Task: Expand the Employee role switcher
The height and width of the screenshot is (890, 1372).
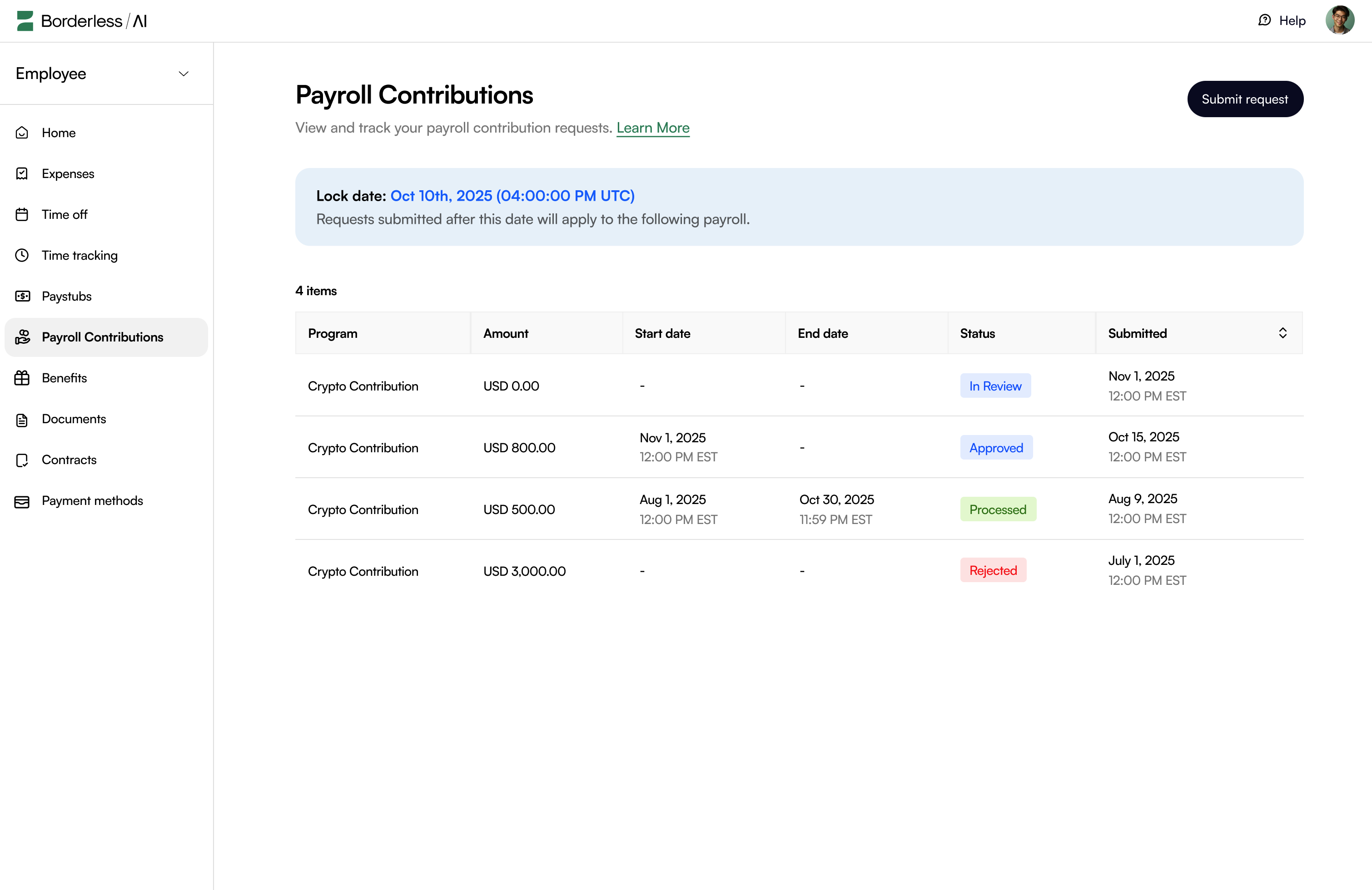Action: [x=184, y=74]
